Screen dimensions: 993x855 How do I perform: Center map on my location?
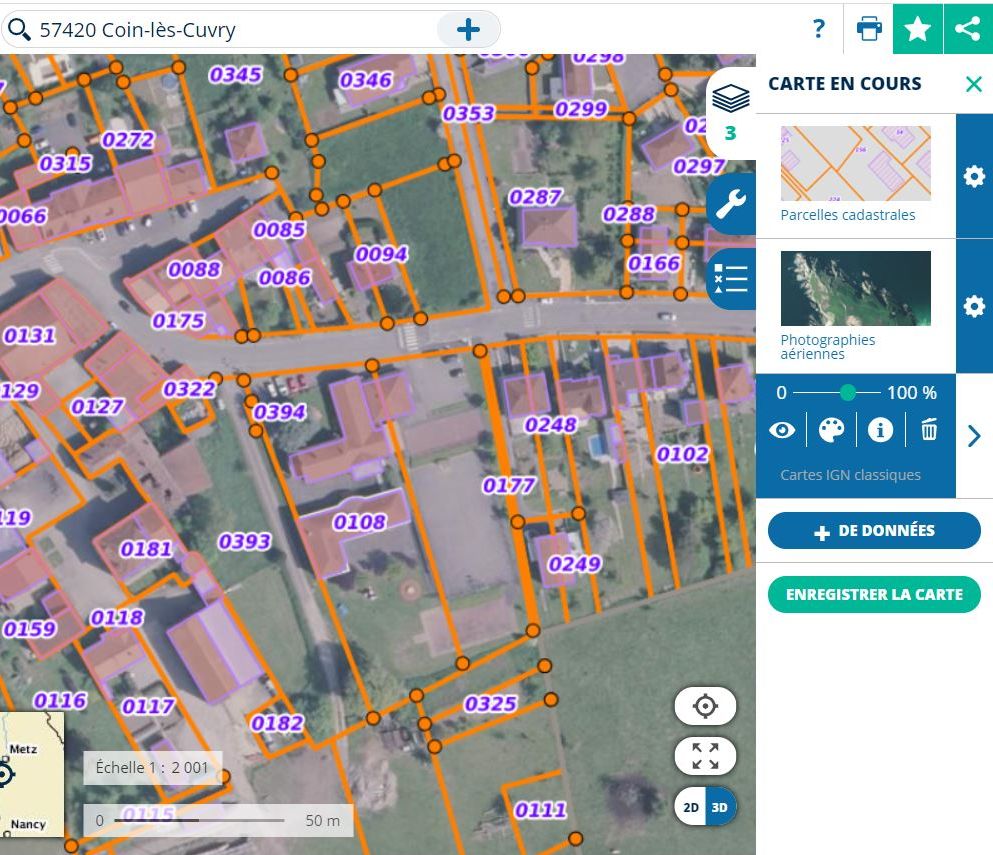[x=705, y=706]
